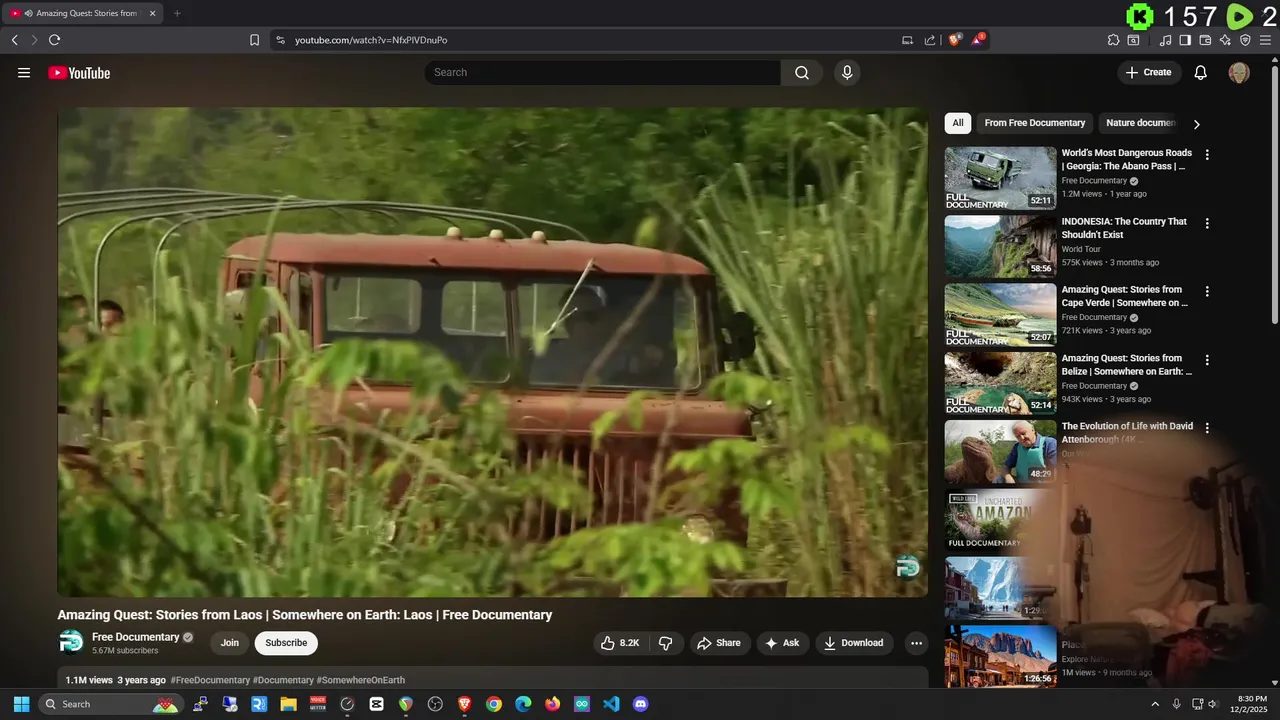The width and height of the screenshot is (1280, 720).
Task: Open Cape Verde Amazing Quest thumbnail
Action: click(1000, 315)
